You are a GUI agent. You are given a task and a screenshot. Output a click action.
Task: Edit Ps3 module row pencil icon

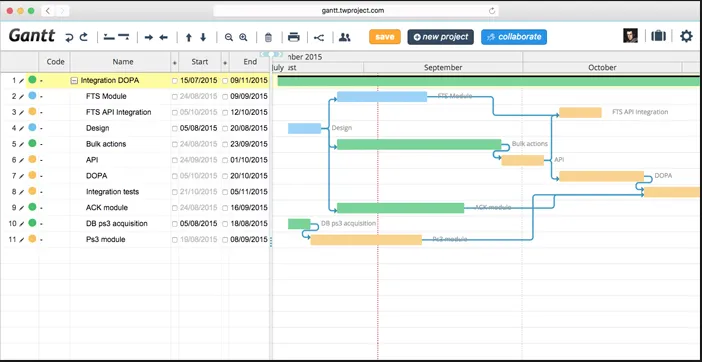click(x=21, y=240)
